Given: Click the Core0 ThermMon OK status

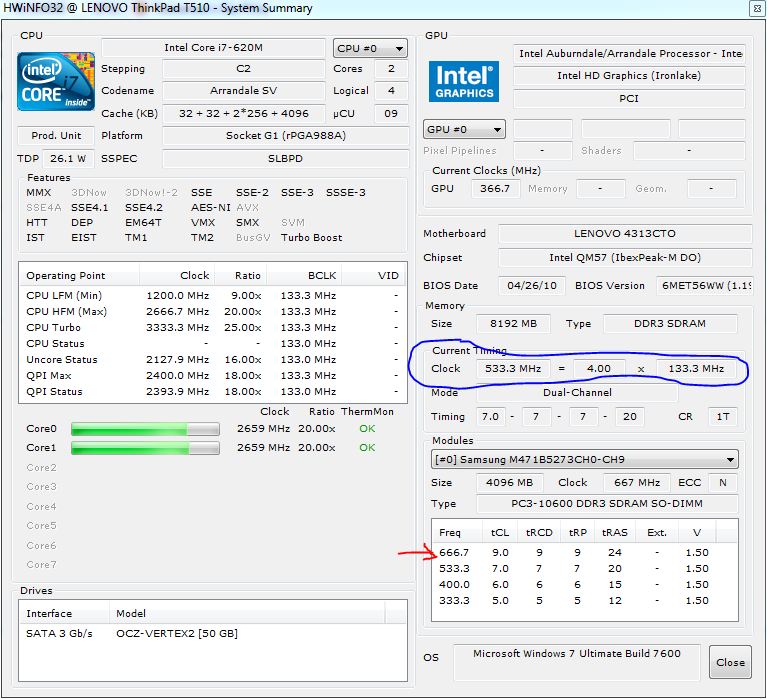Looking at the screenshot, I should tap(367, 429).
